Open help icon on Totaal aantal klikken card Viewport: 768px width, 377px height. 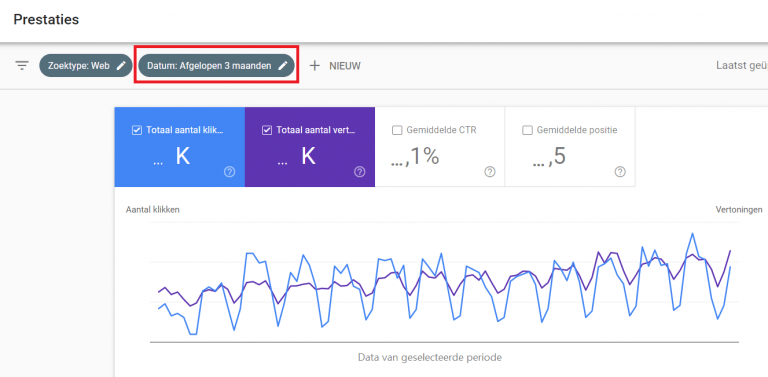pos(230,172)
